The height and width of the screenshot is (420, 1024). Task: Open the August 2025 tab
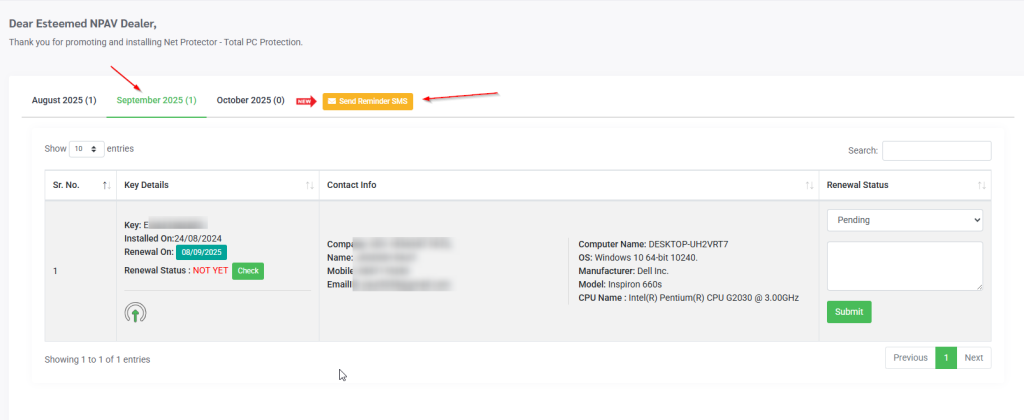tap(64, 101)
